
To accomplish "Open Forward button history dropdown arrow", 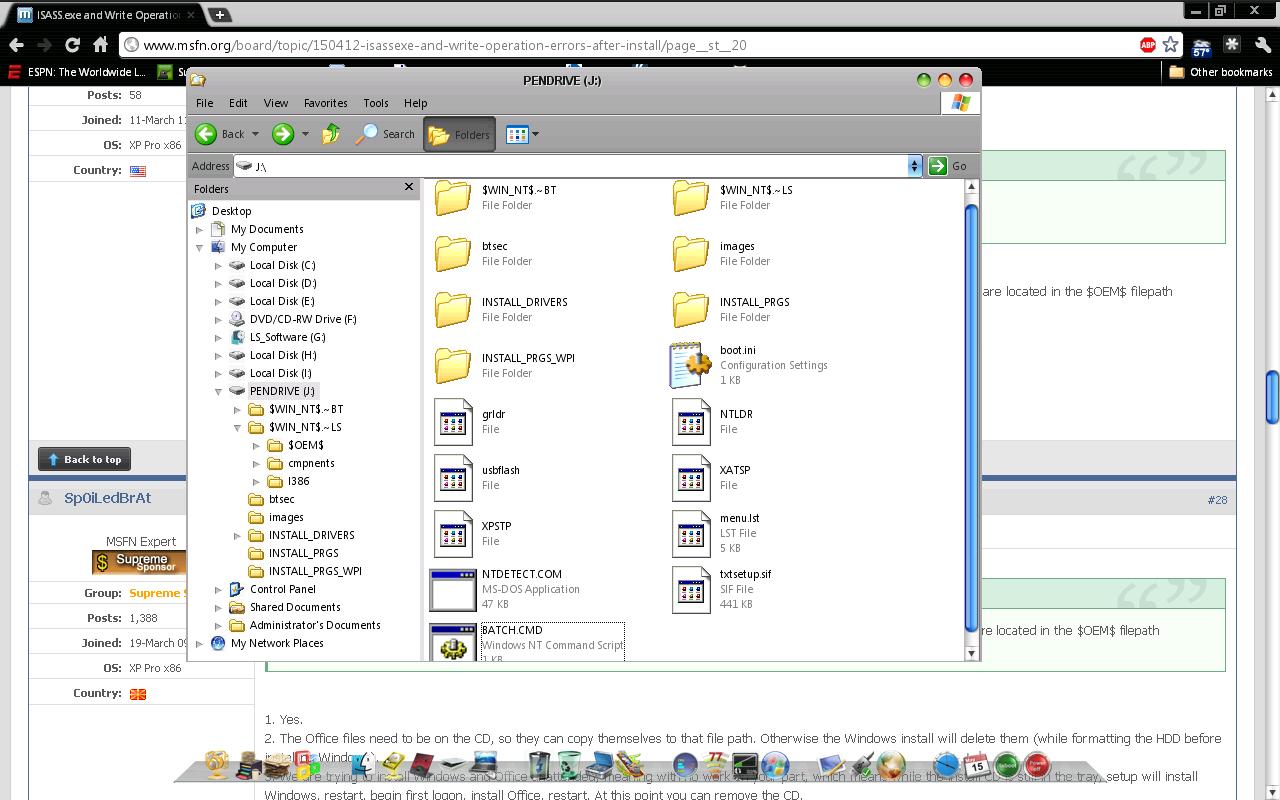I will pos(305,134).
